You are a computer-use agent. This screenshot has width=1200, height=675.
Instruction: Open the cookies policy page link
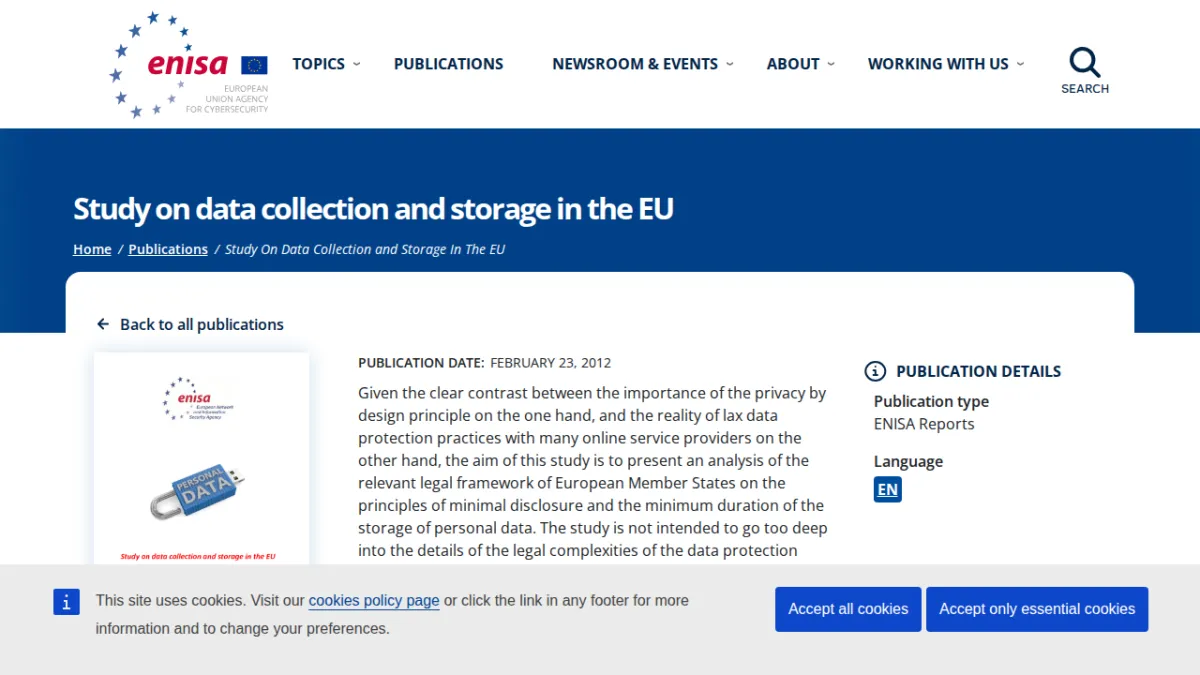pos(374,601)
